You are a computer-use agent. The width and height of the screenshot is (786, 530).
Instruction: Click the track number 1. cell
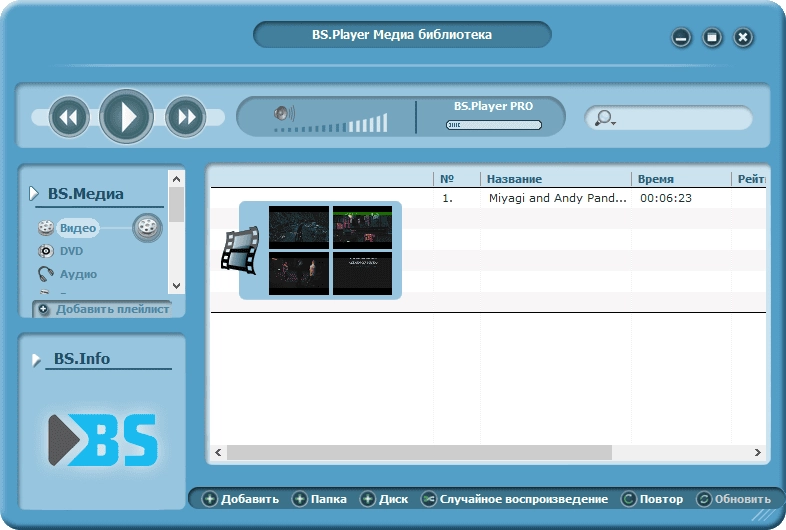447,199
